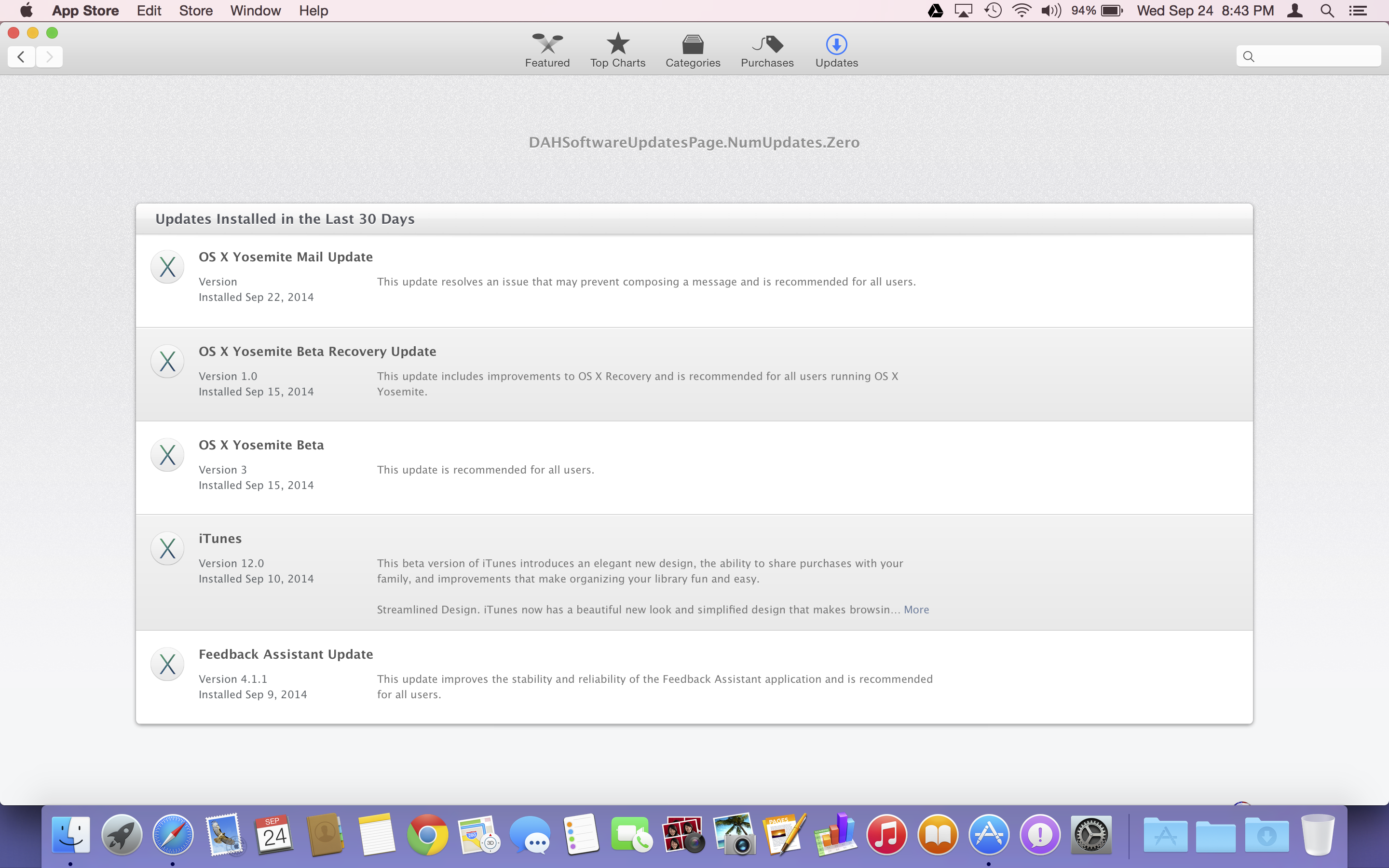
Task: Open Messages from the Dock
Action: tap(530, 835)
